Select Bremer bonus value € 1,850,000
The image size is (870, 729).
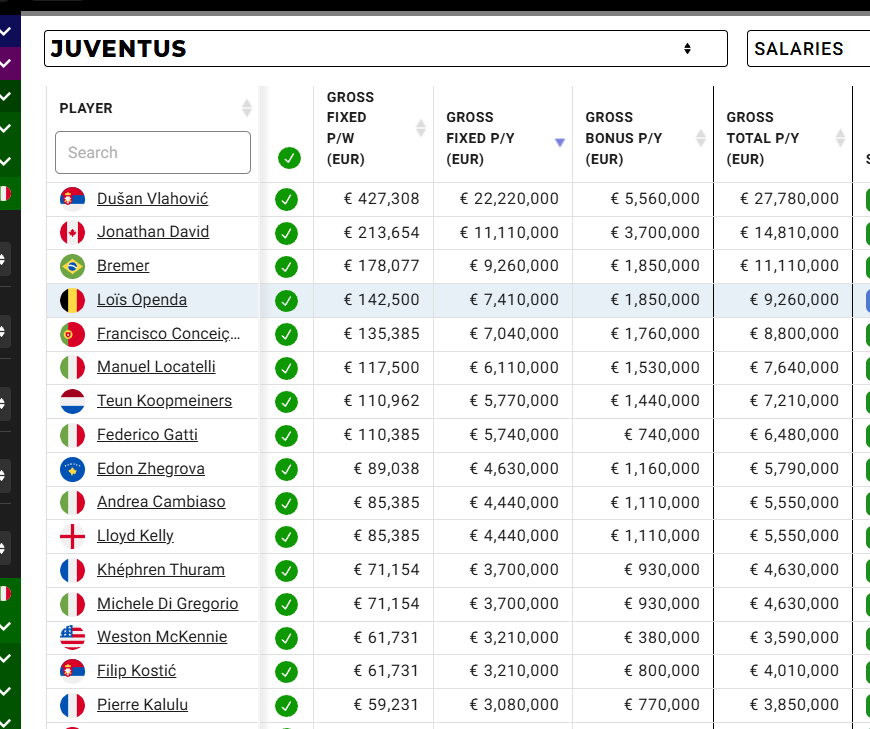tap(655, 266)
